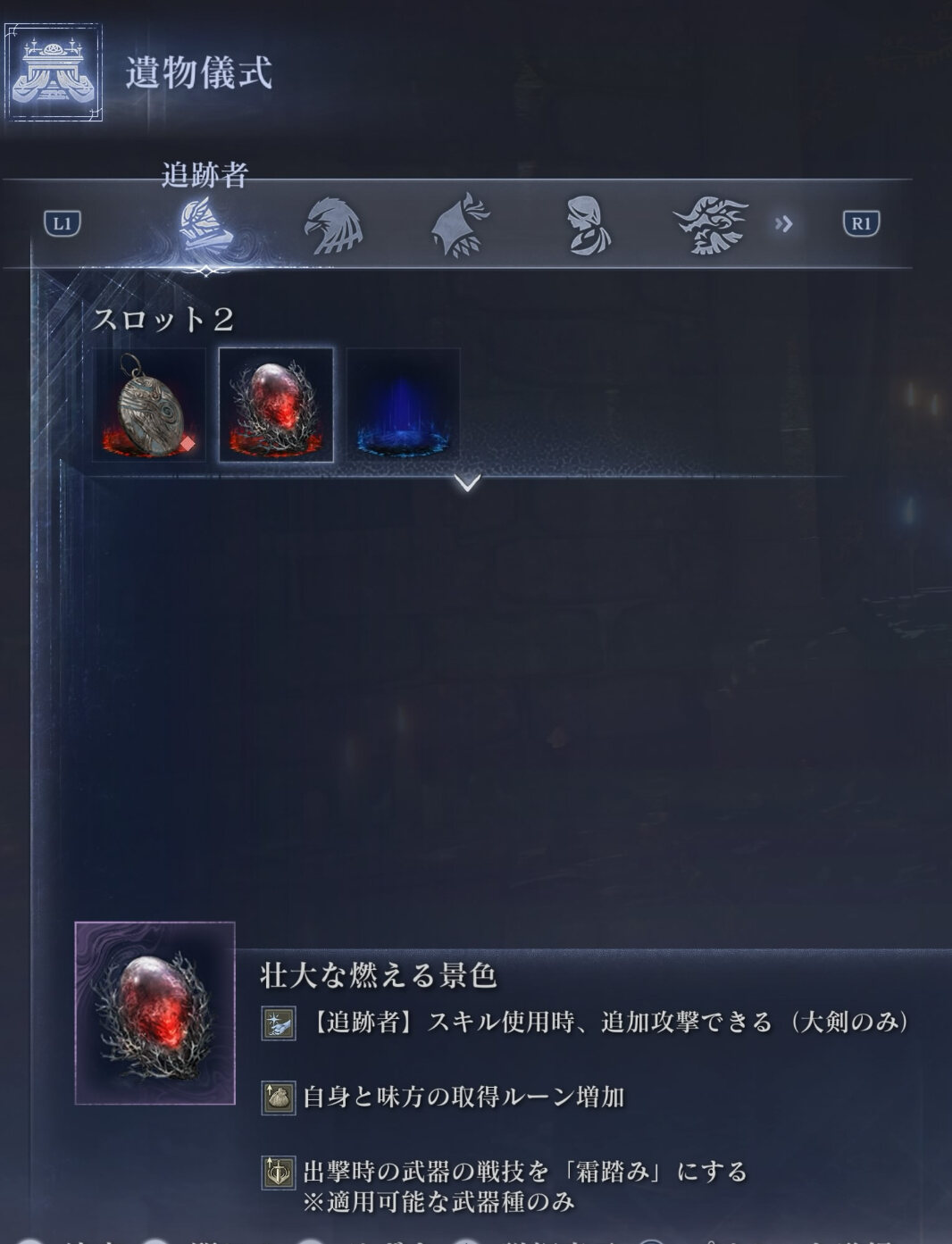Show more characters with double arrow
Screen dimensions: 952x1244
(783, 224)
